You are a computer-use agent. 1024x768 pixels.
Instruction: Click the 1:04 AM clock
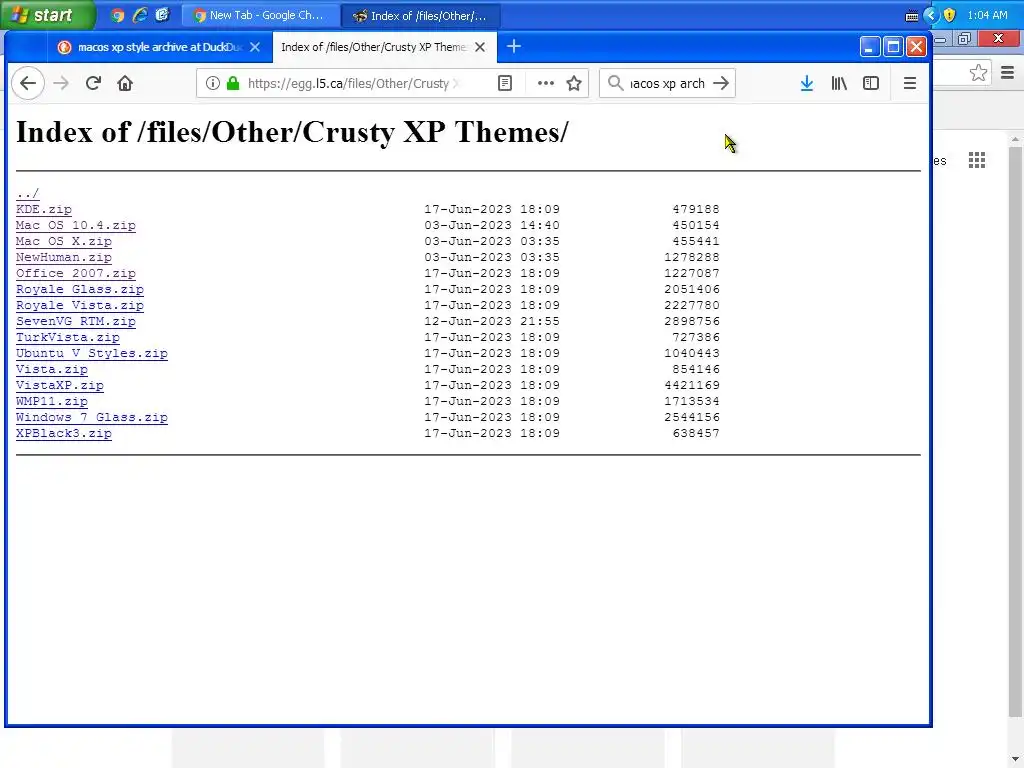click(987, 15)
